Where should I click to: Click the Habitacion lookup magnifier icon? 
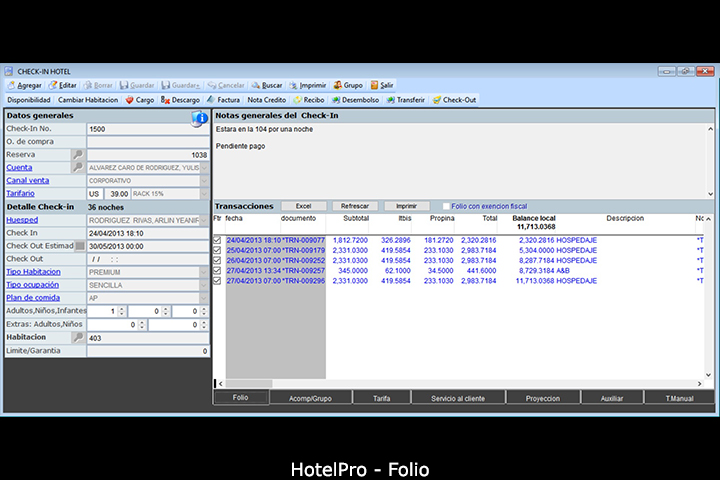tap(78, 338)
